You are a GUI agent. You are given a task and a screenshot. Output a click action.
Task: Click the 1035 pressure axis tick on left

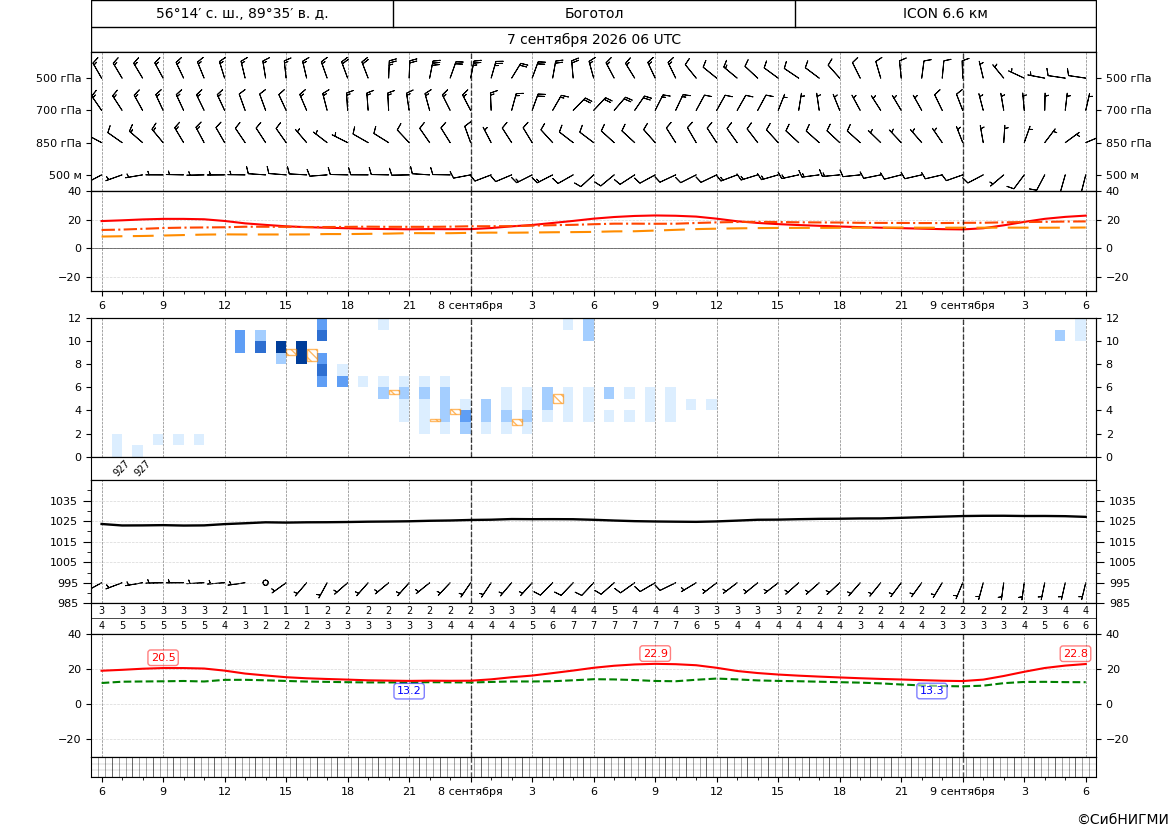(x=71, y=501)
